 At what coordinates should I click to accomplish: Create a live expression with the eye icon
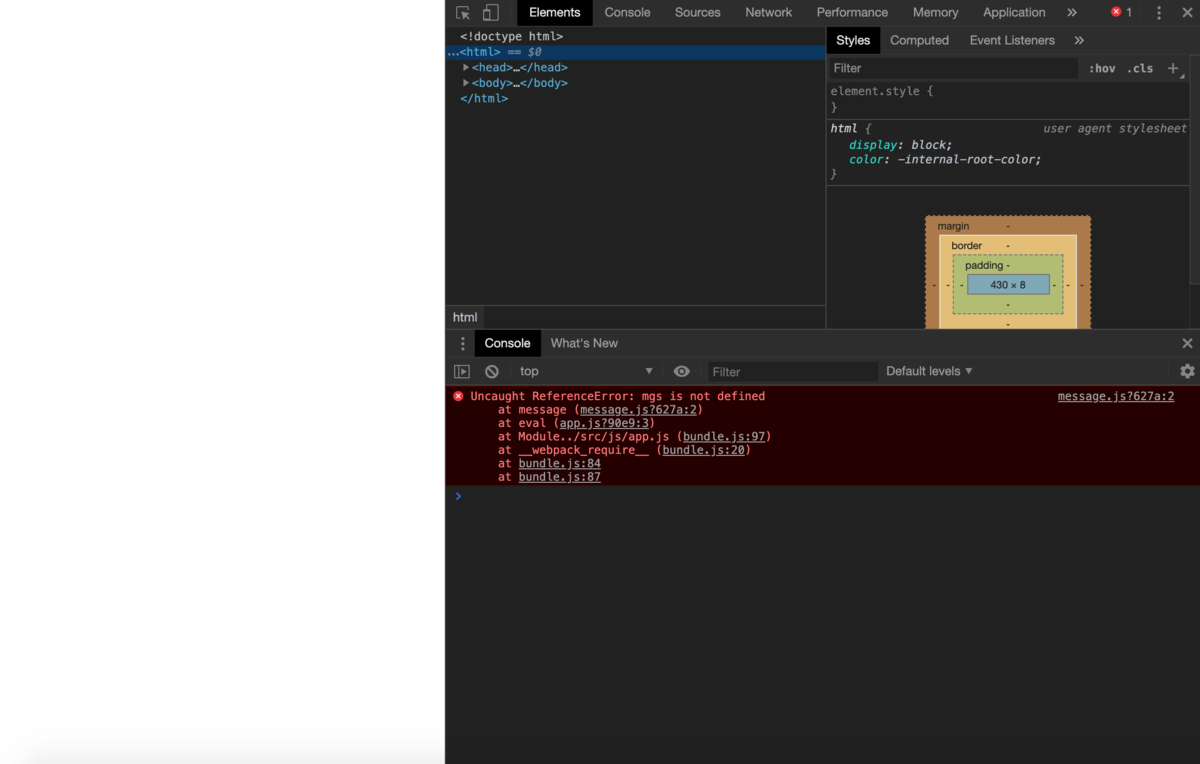681,371
